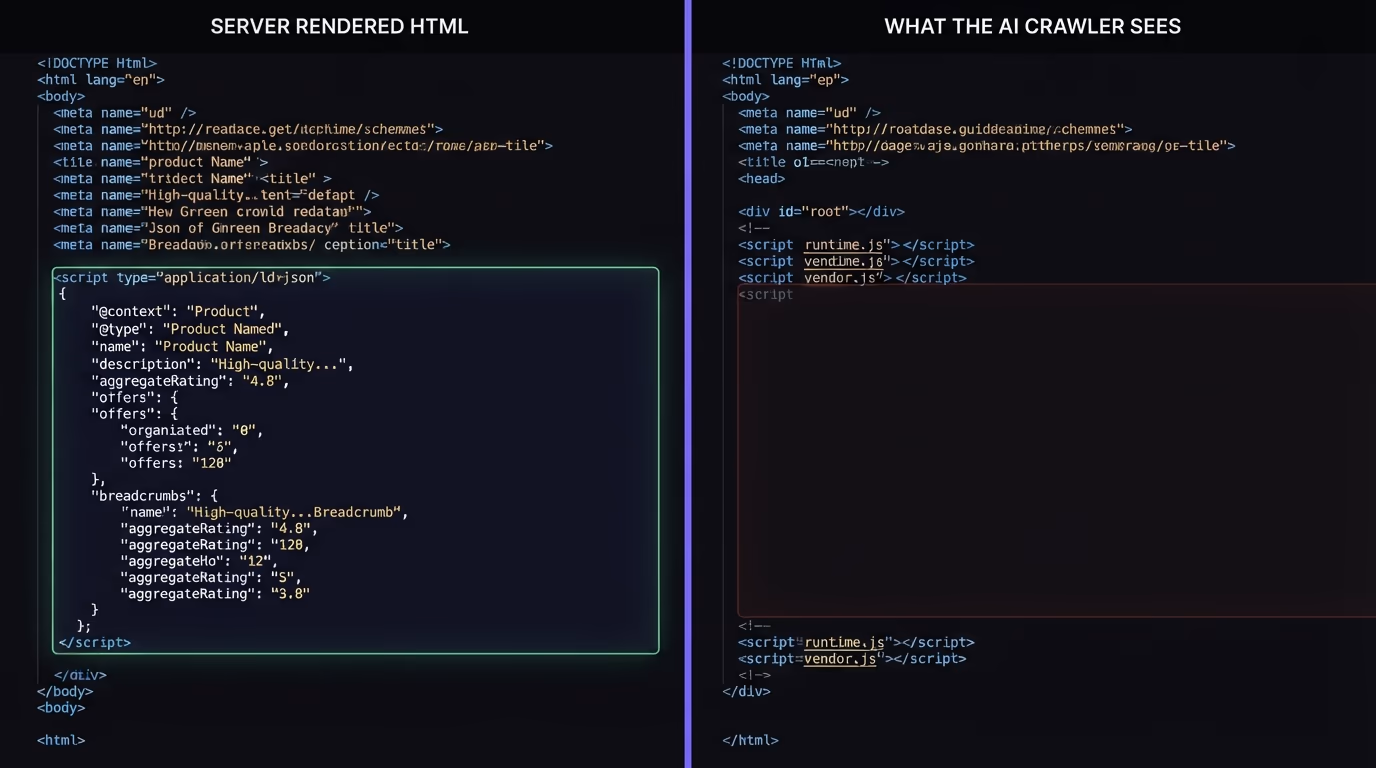Click the "description": "High-quality..." line

point(222,364)
